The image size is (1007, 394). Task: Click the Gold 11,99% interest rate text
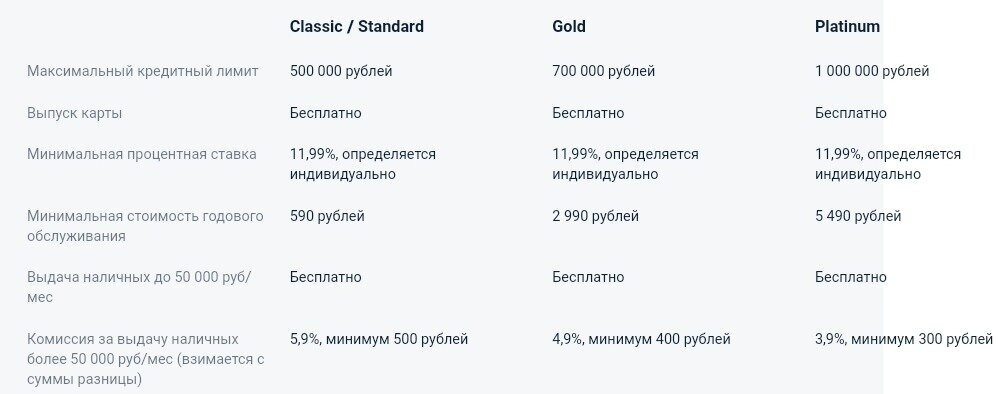coord(626,164)
